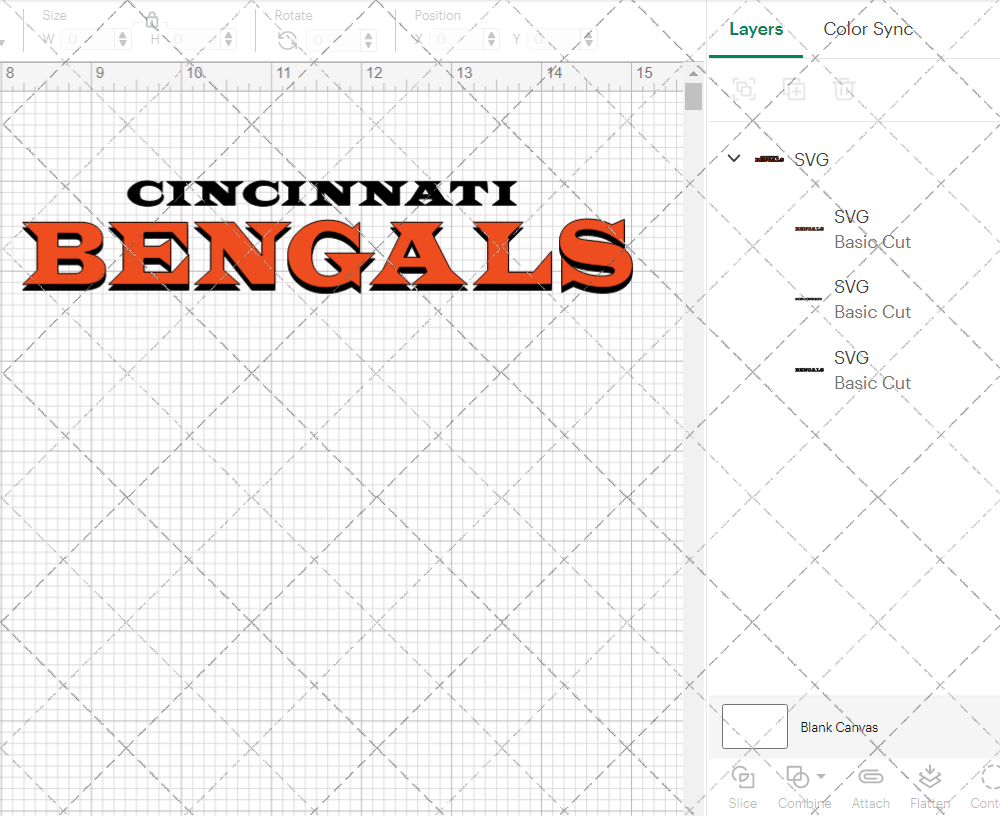Click the Flatten tool
The width and height of the screenshot is (1000, 816).
coord(930,787)
